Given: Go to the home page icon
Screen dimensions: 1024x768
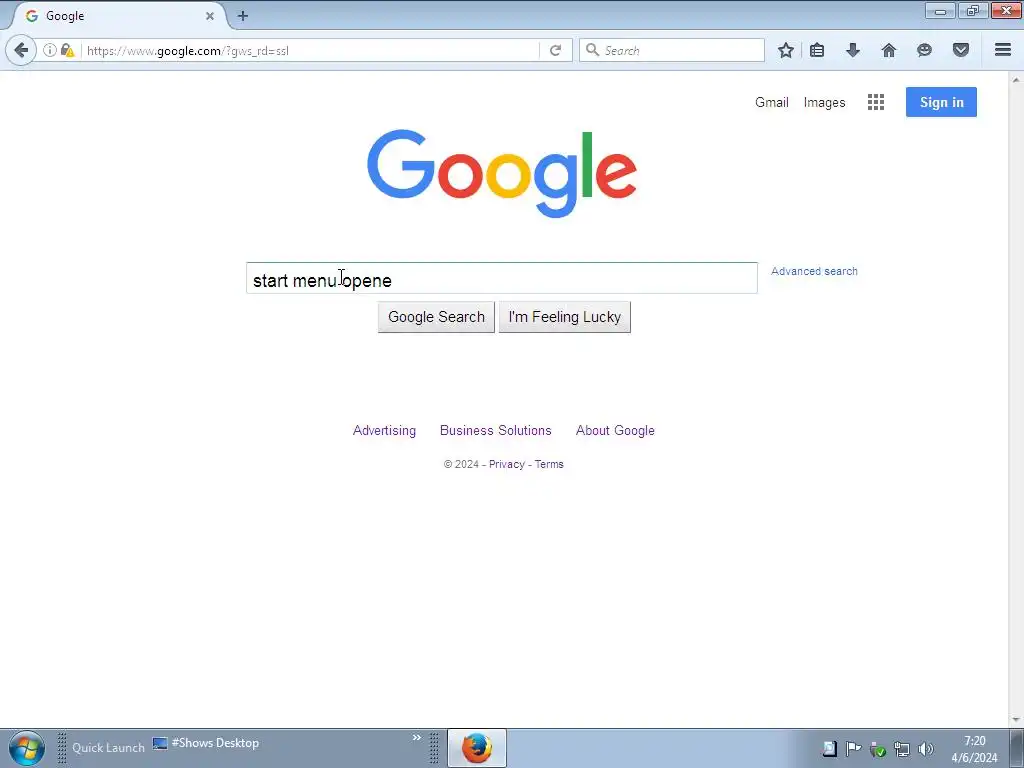Looking at the screenshot, I should coord(889,50).
